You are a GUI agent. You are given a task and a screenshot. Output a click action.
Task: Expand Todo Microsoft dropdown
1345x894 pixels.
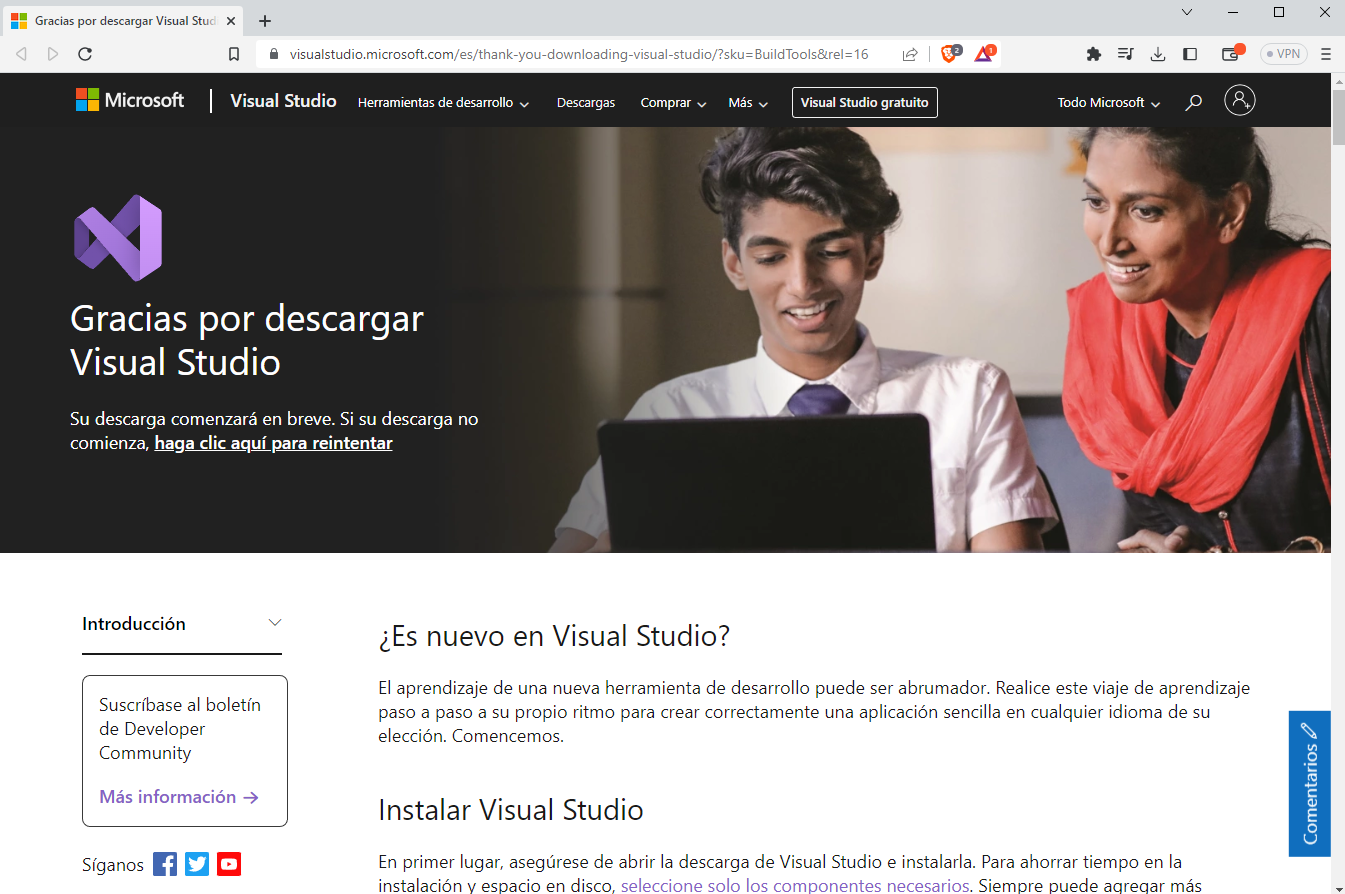coord(1109,102)
